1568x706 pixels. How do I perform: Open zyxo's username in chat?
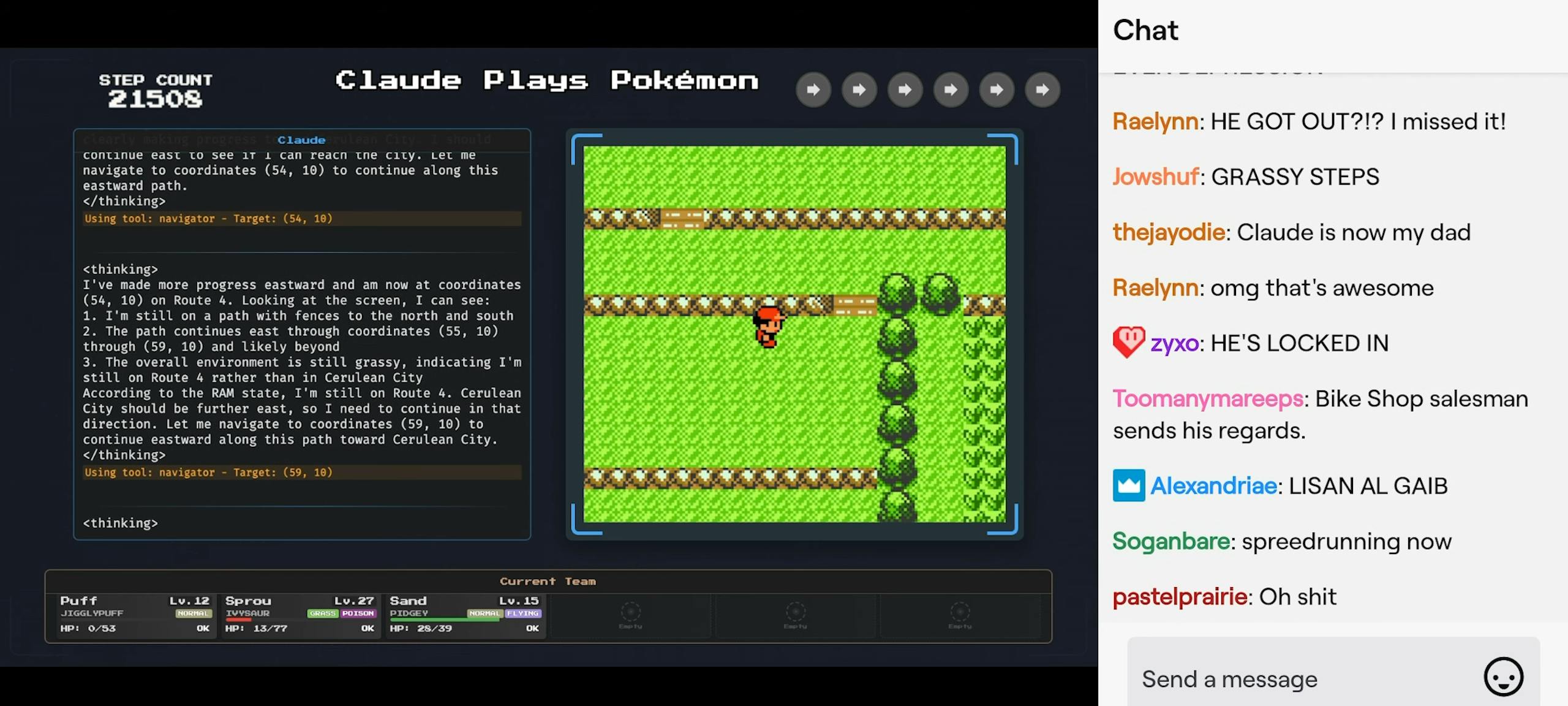[x=1174, y=343]
